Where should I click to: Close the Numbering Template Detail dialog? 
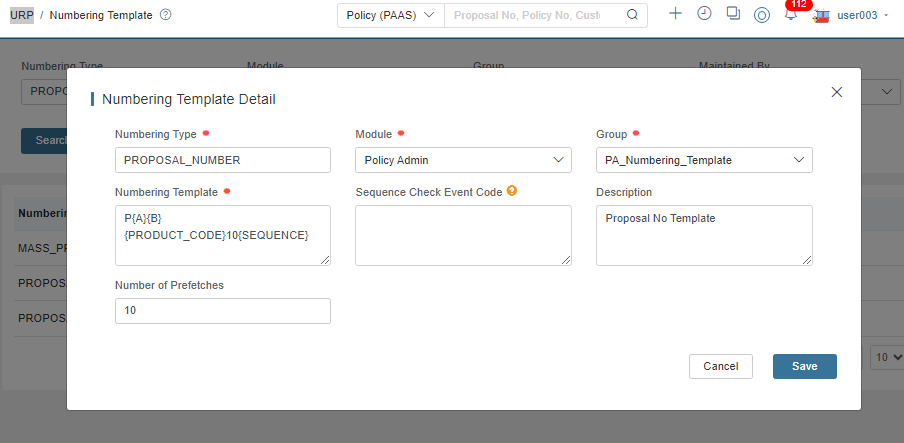[x=837, y=92]
